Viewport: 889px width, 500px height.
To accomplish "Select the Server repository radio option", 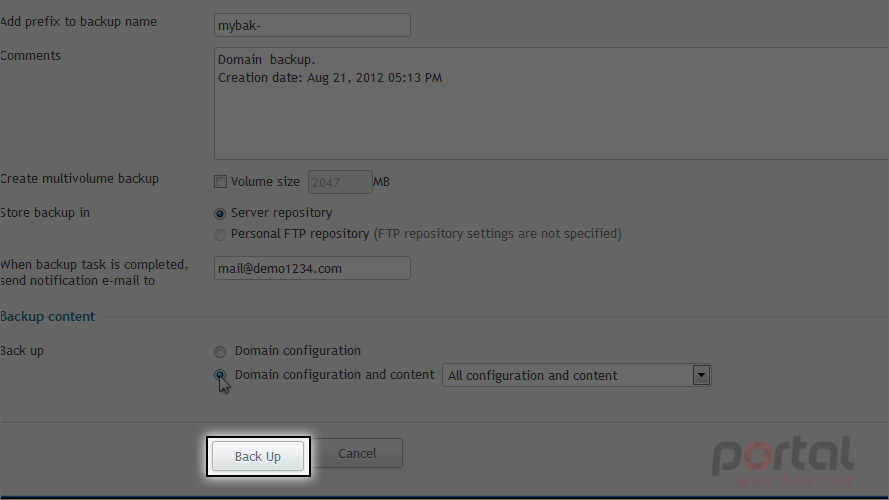I will (x=220, y=214).
